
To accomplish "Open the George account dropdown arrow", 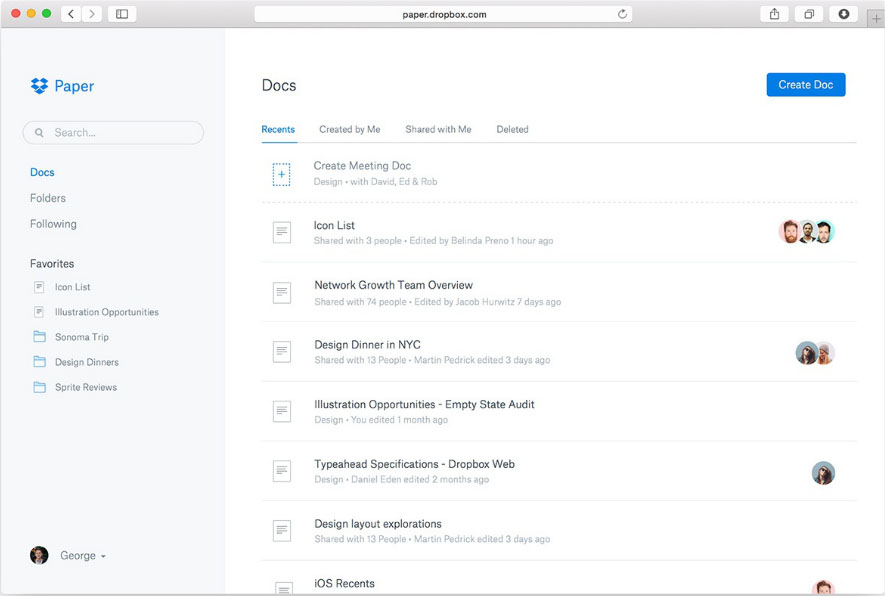I will [x=103, y=556].
